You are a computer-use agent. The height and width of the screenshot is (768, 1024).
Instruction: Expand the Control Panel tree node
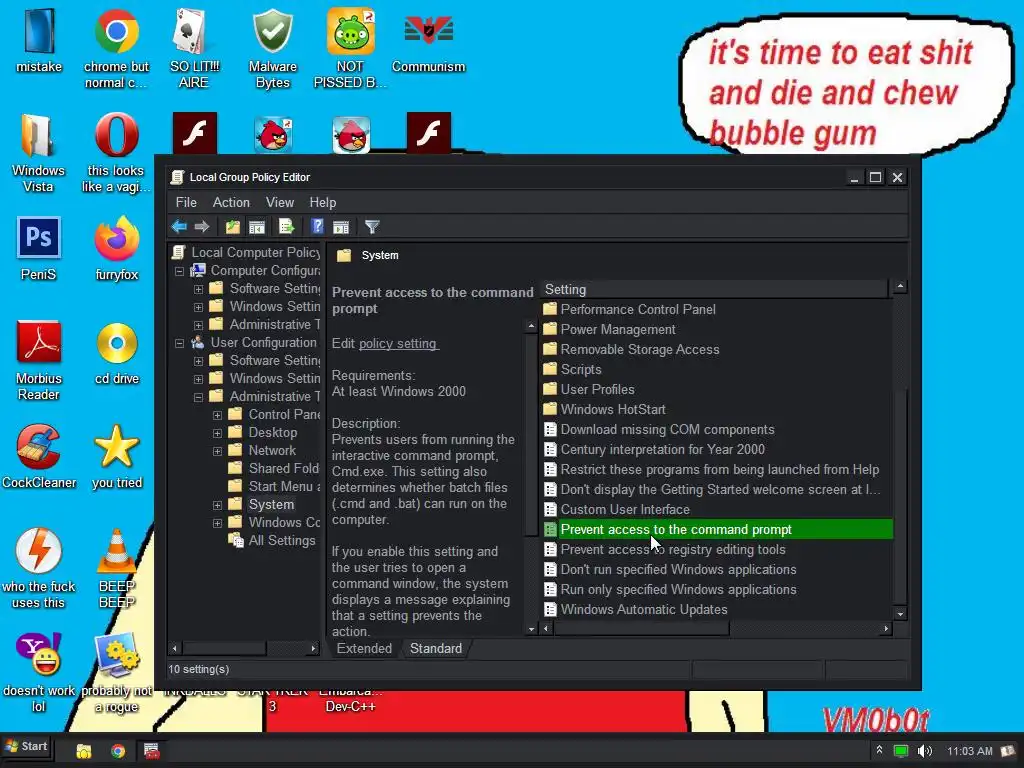point(217,415)
